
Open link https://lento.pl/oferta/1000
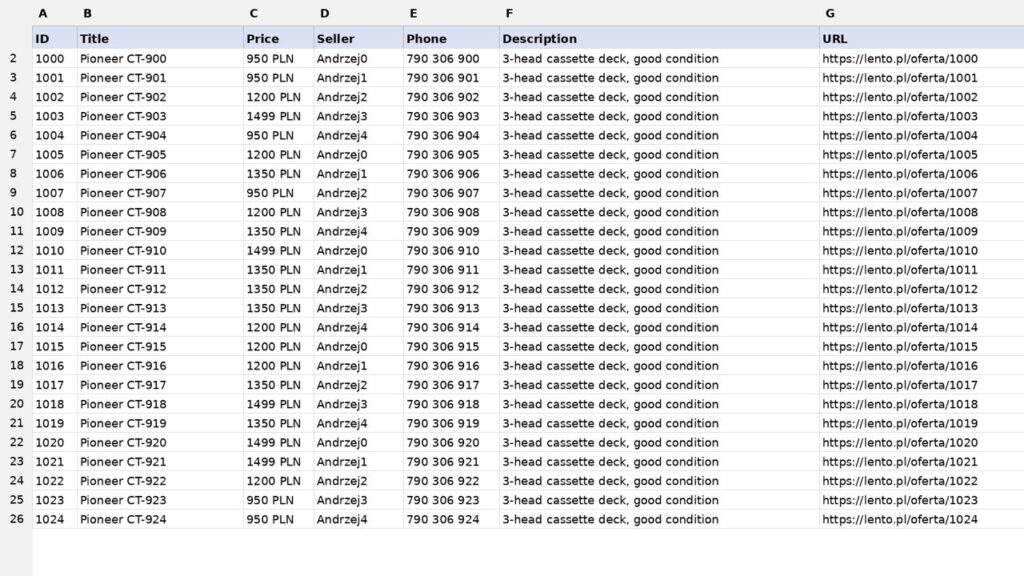900,59
